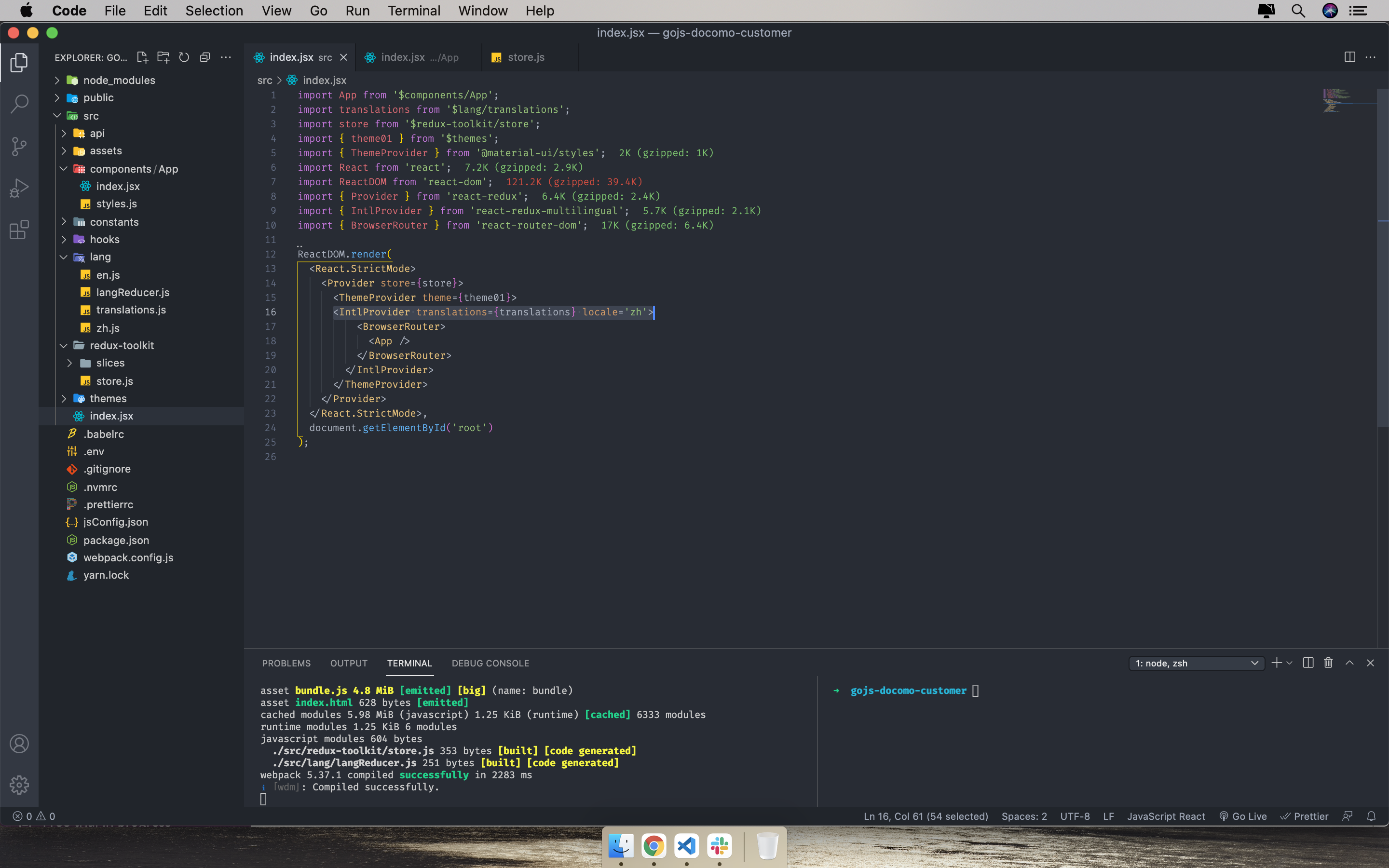Open the Extensions view
1389x868 pixels.
pyautogui.click(x=19, y=230)
